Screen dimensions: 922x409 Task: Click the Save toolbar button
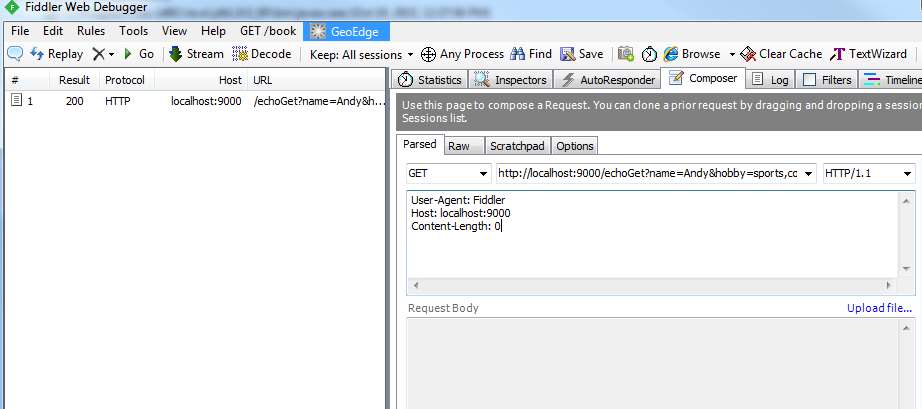pos(582,54)
